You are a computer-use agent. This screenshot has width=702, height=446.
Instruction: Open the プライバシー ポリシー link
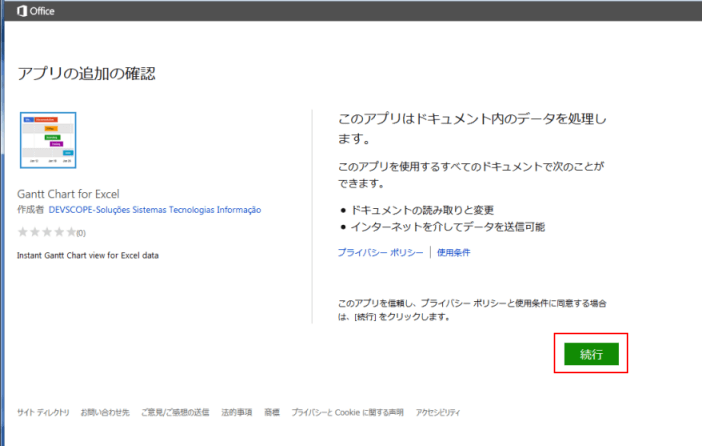tap(380, 252)
